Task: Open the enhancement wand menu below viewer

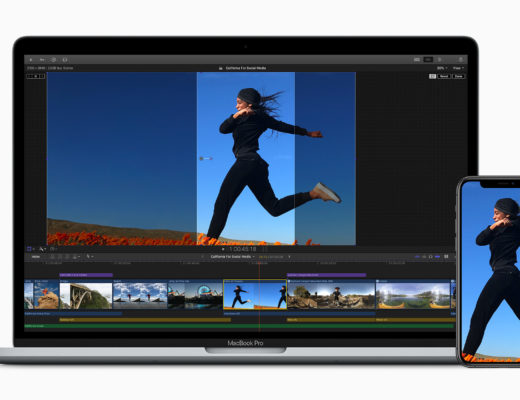Action: (x=42, y=249)
